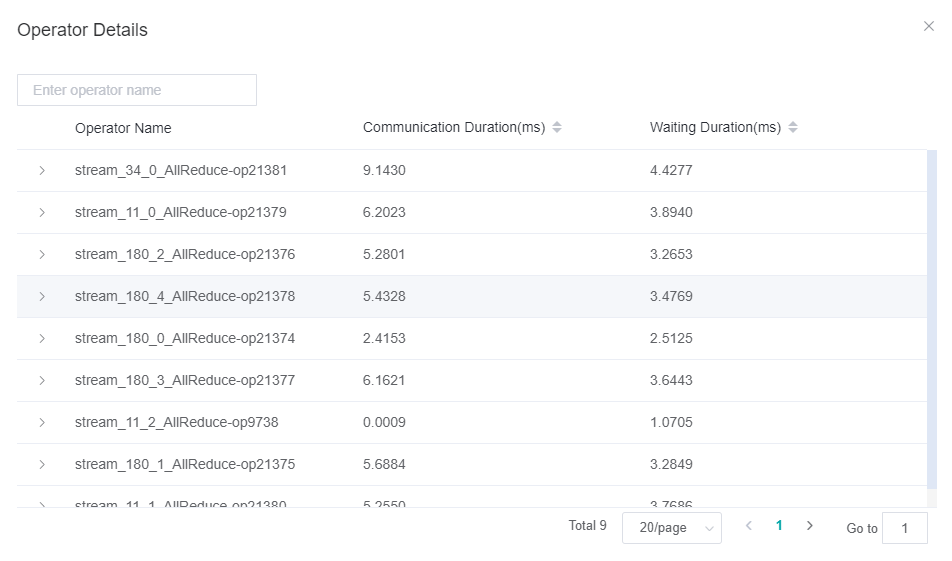Select the stream_180_4_AllReduce-op21378 operator name
This screenshot has width=952, height=561.
185,297
